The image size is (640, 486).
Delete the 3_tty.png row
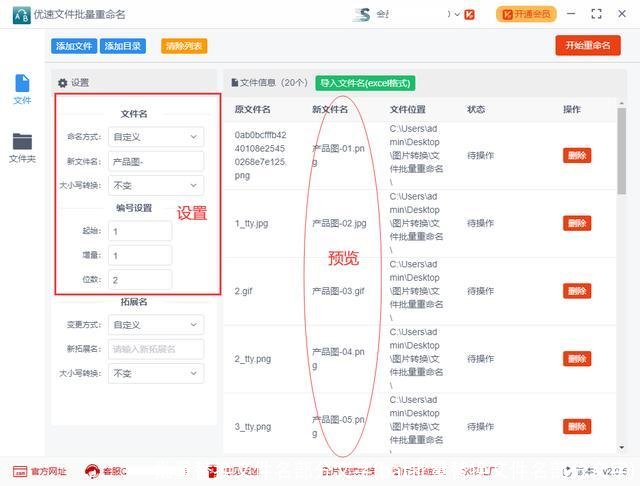[577, 426]
